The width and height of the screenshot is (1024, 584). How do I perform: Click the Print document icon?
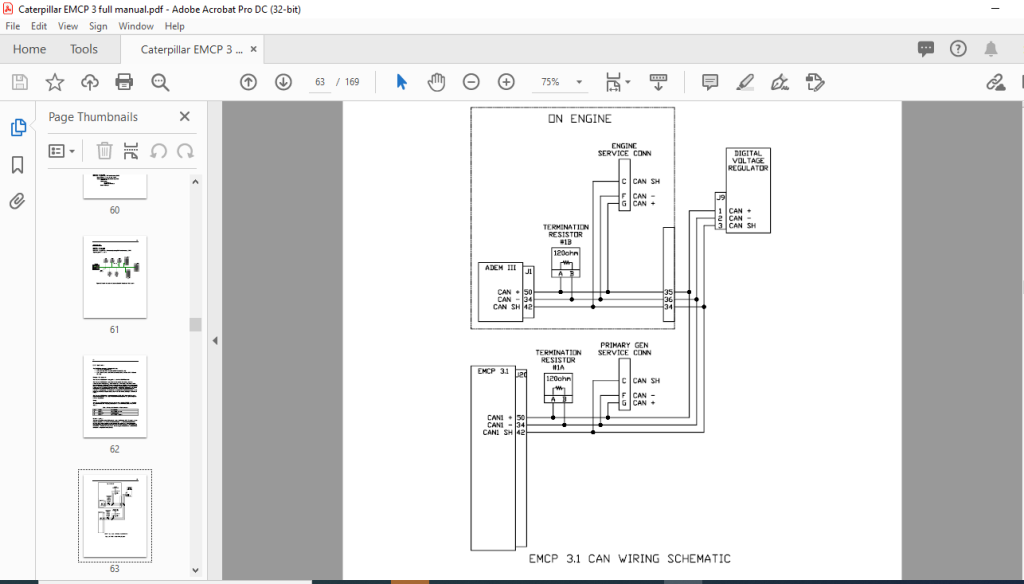[x=124, y=83]
